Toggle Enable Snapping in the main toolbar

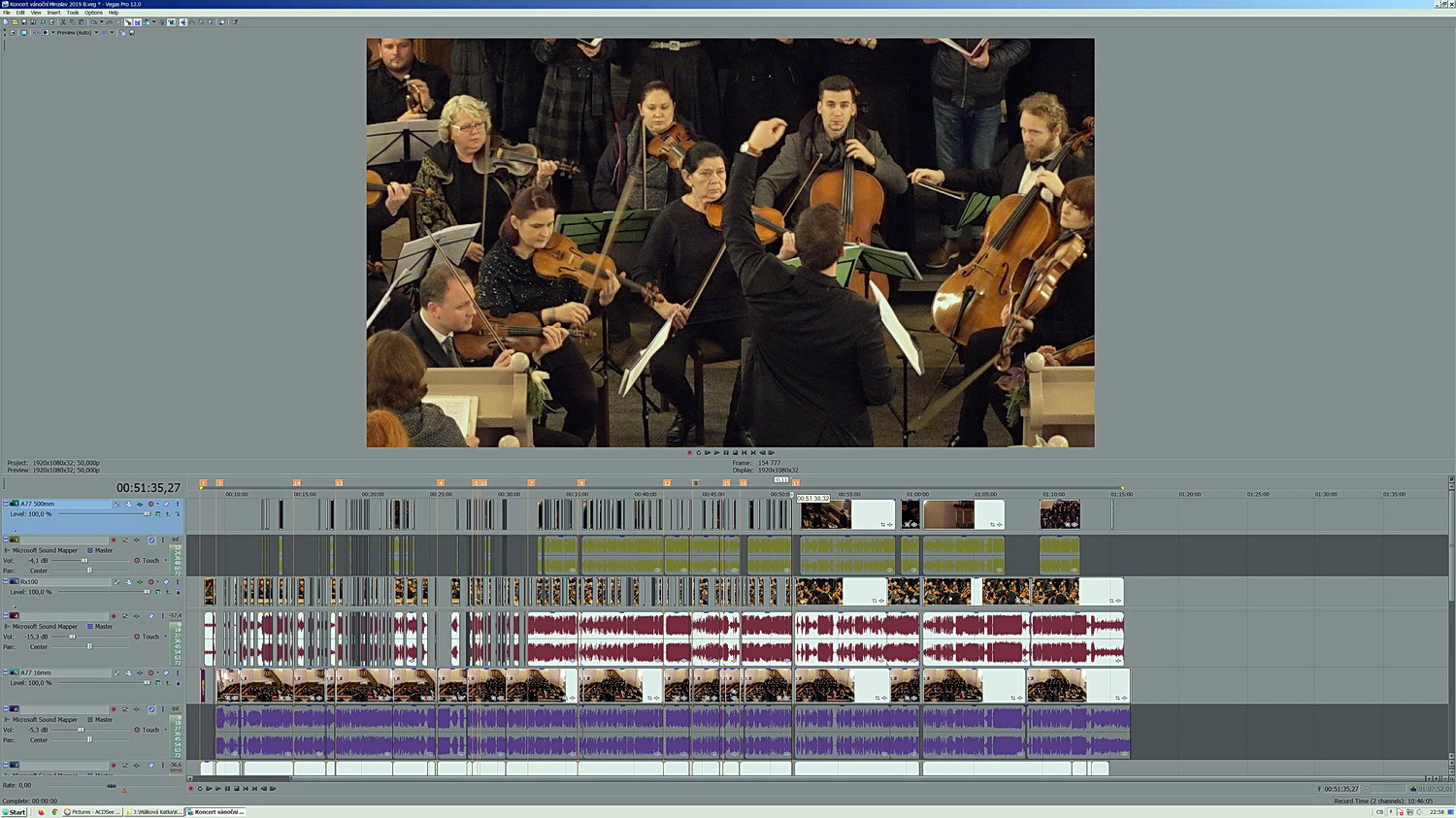click(128, 21)
